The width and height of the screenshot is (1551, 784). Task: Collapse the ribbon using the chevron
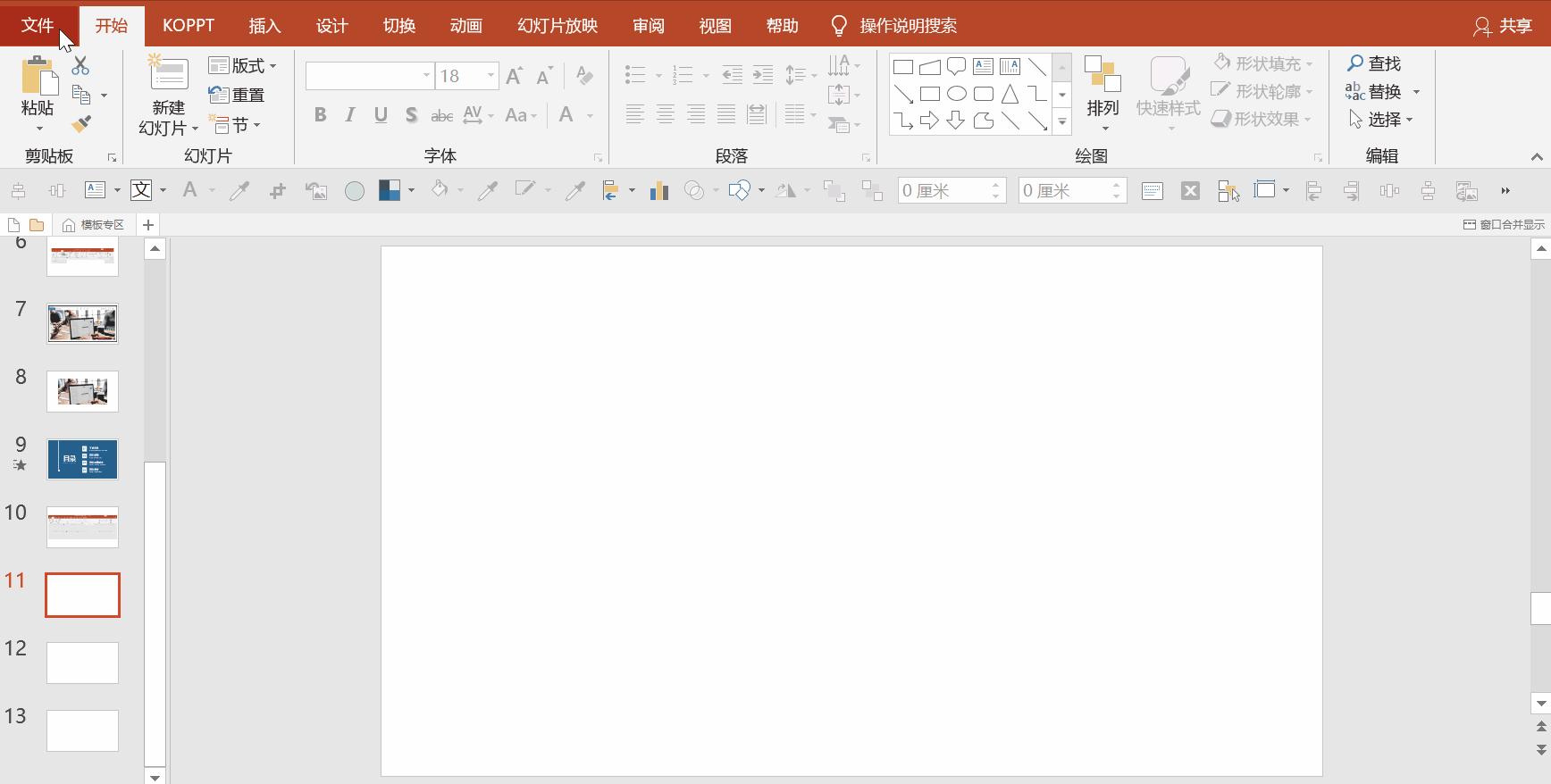pos(1536,157)
